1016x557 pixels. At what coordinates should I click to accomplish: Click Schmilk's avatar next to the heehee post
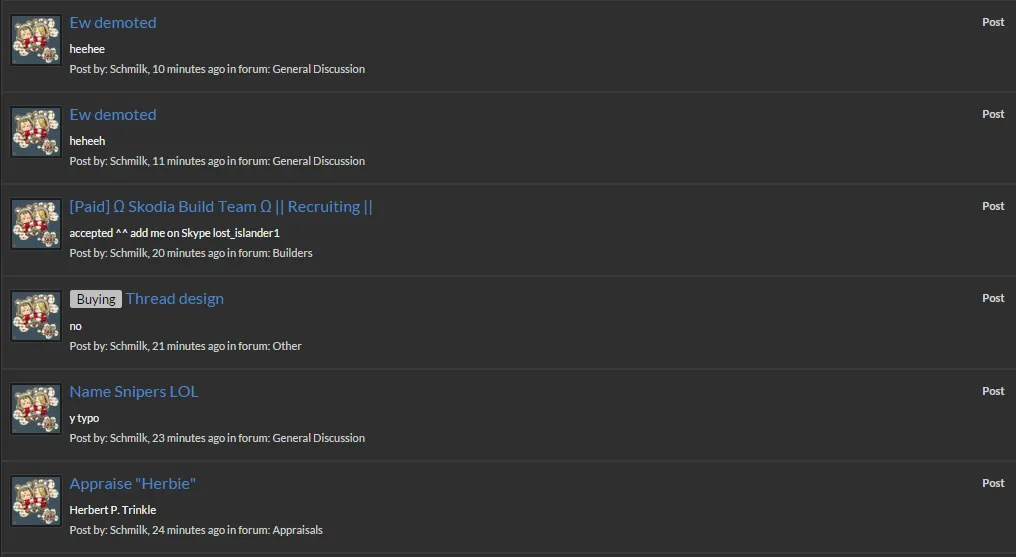click(36, 40)
